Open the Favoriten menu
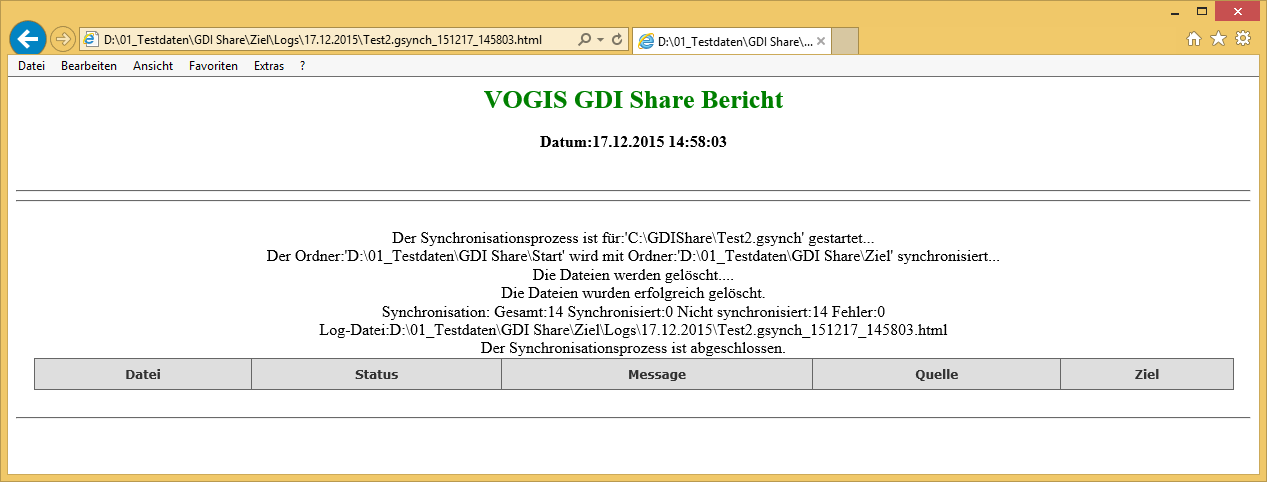Screen dimensions: 1267x482 213,66
